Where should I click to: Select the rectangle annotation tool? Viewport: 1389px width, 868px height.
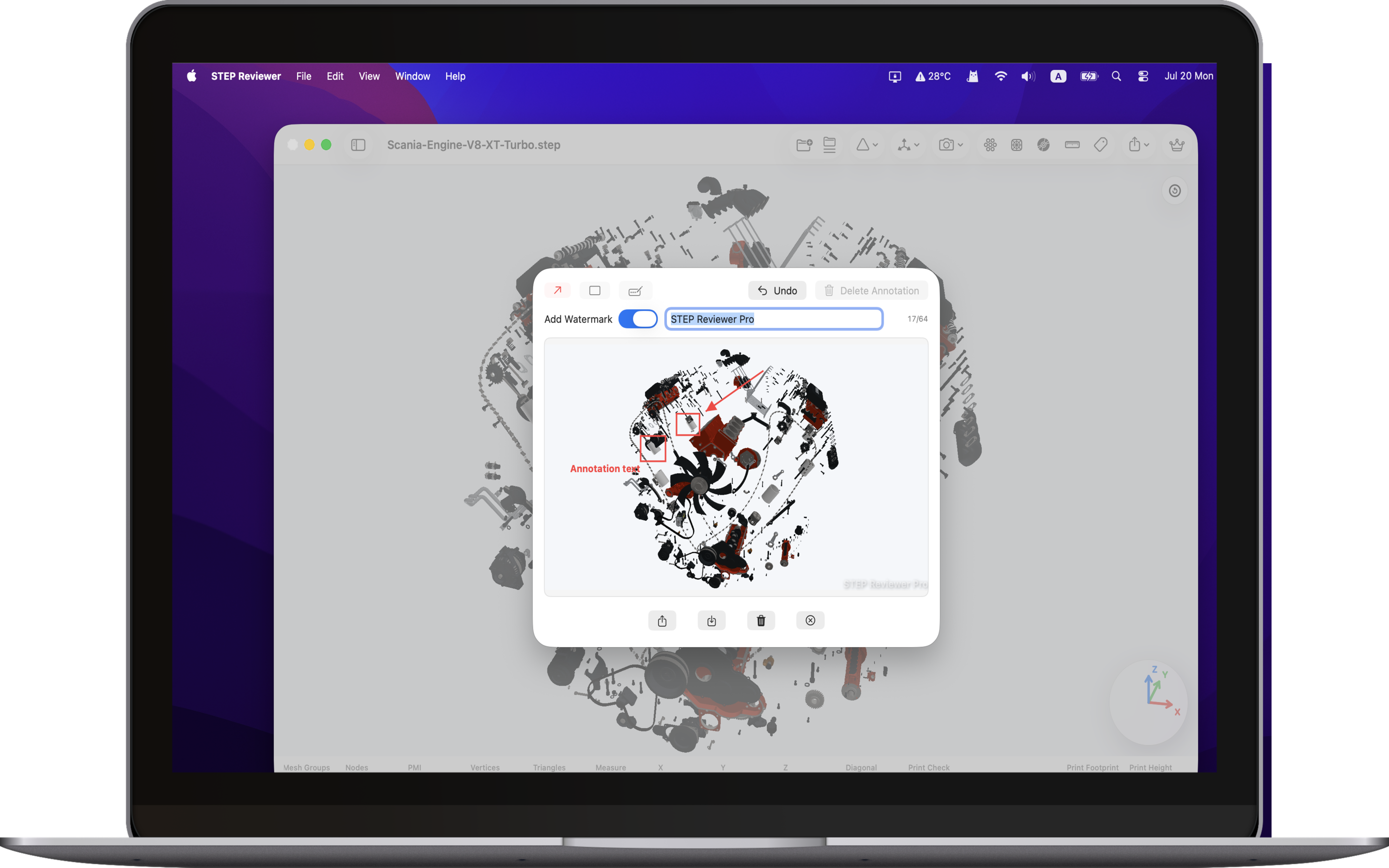point(595,290)
